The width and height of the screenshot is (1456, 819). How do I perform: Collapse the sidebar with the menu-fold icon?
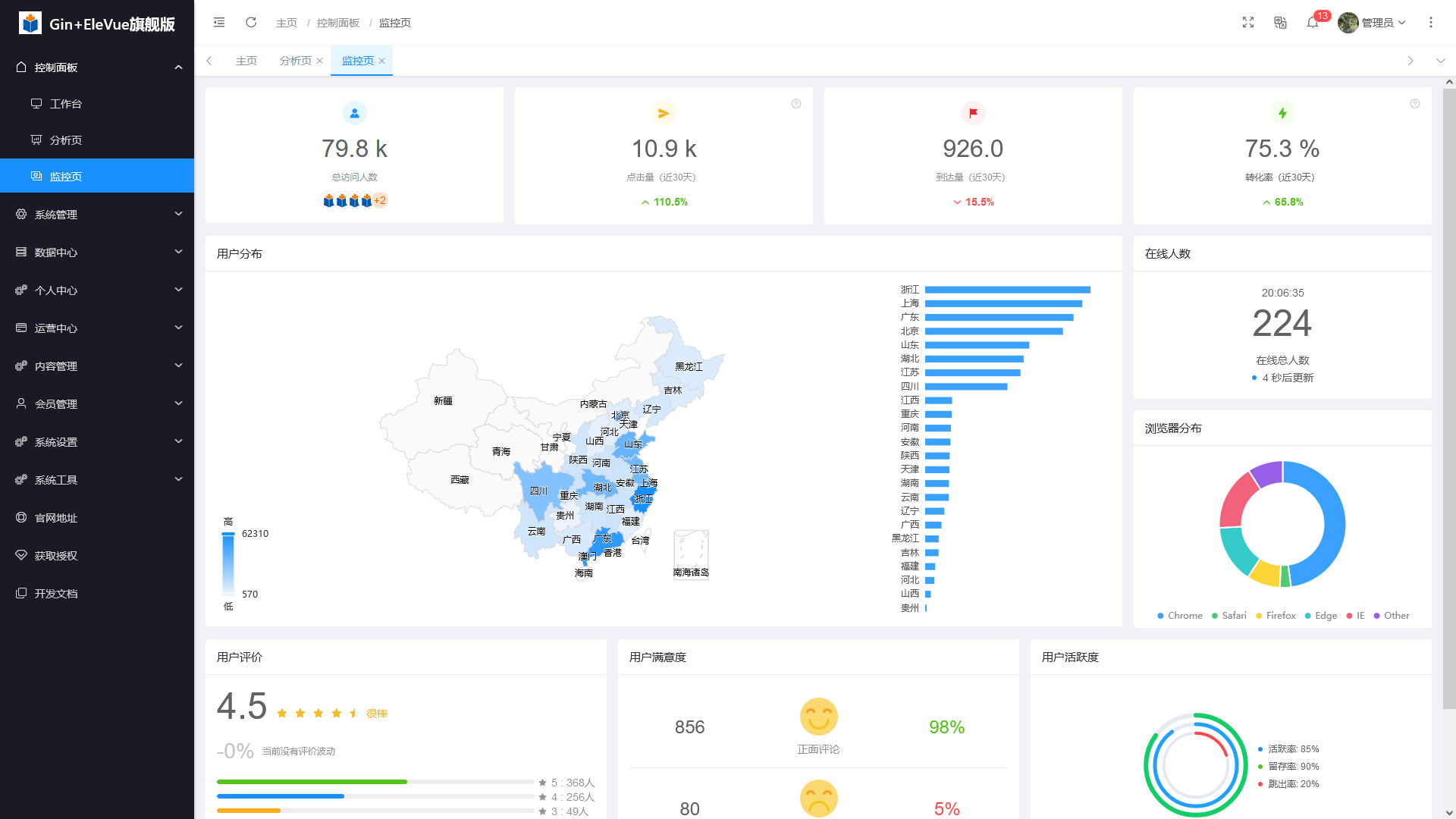(219, 23)
